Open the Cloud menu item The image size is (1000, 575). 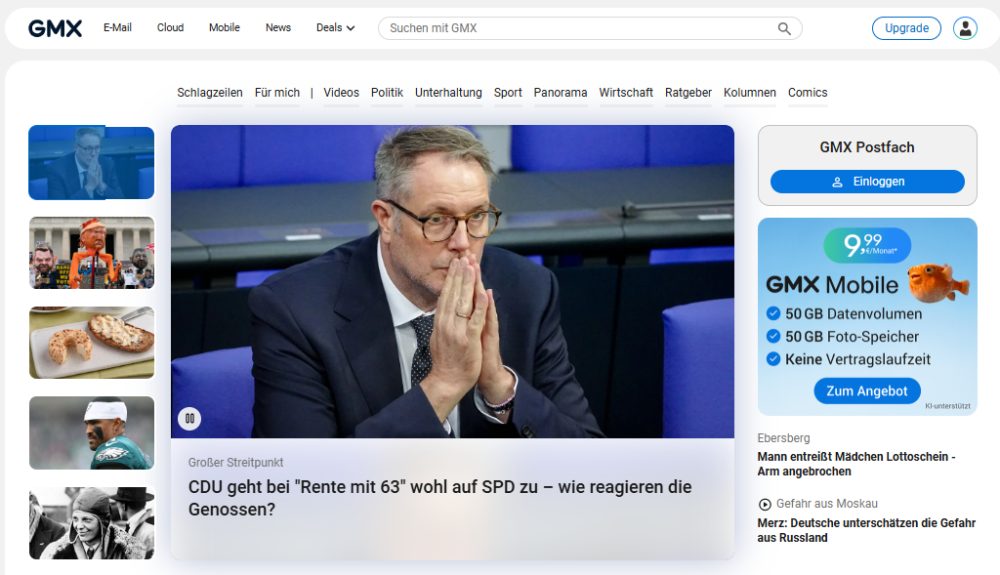pos(170,27)
